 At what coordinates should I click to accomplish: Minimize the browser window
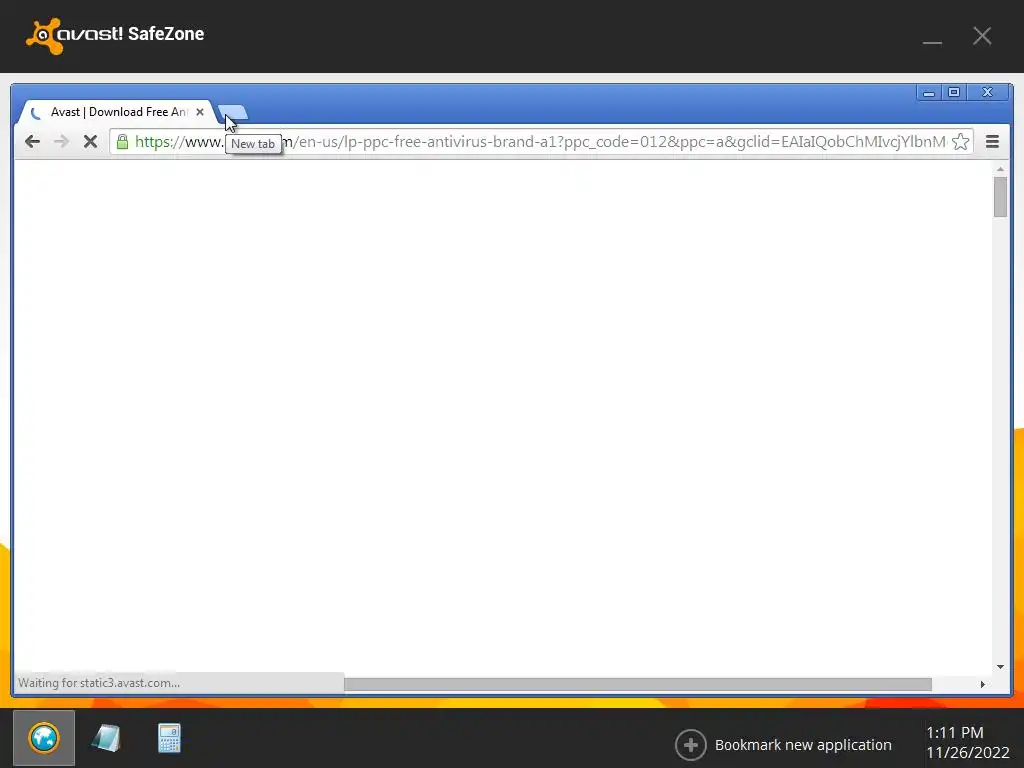click(x=929, y=93)
